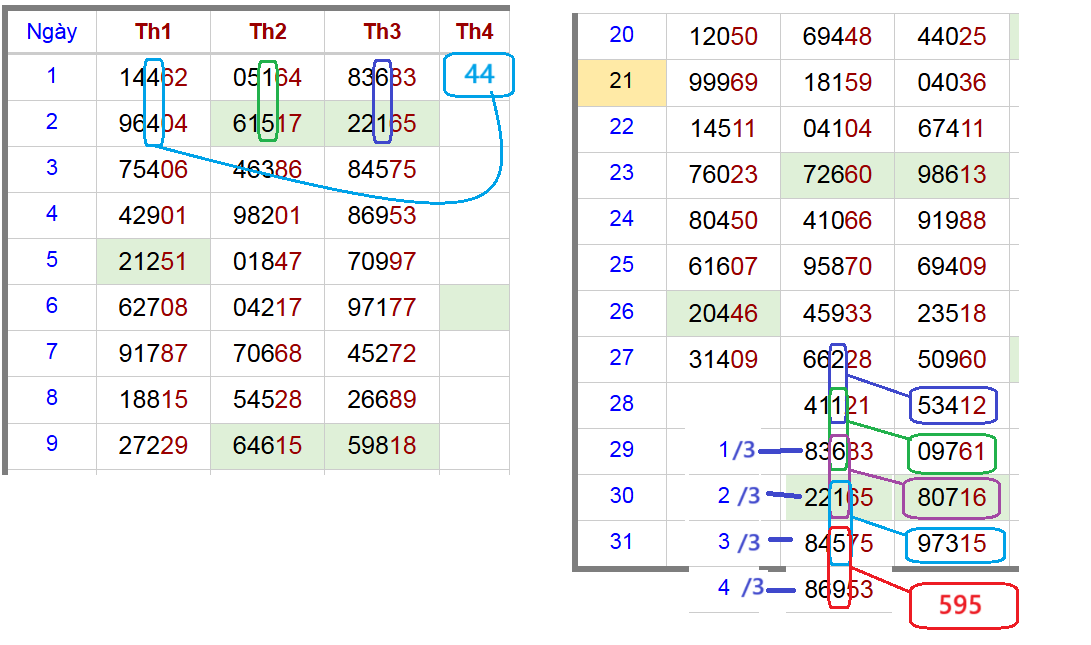Select the blue boxed cell 53412
The width and height of the screenshot is (1091, 645).
click(952, 406)
